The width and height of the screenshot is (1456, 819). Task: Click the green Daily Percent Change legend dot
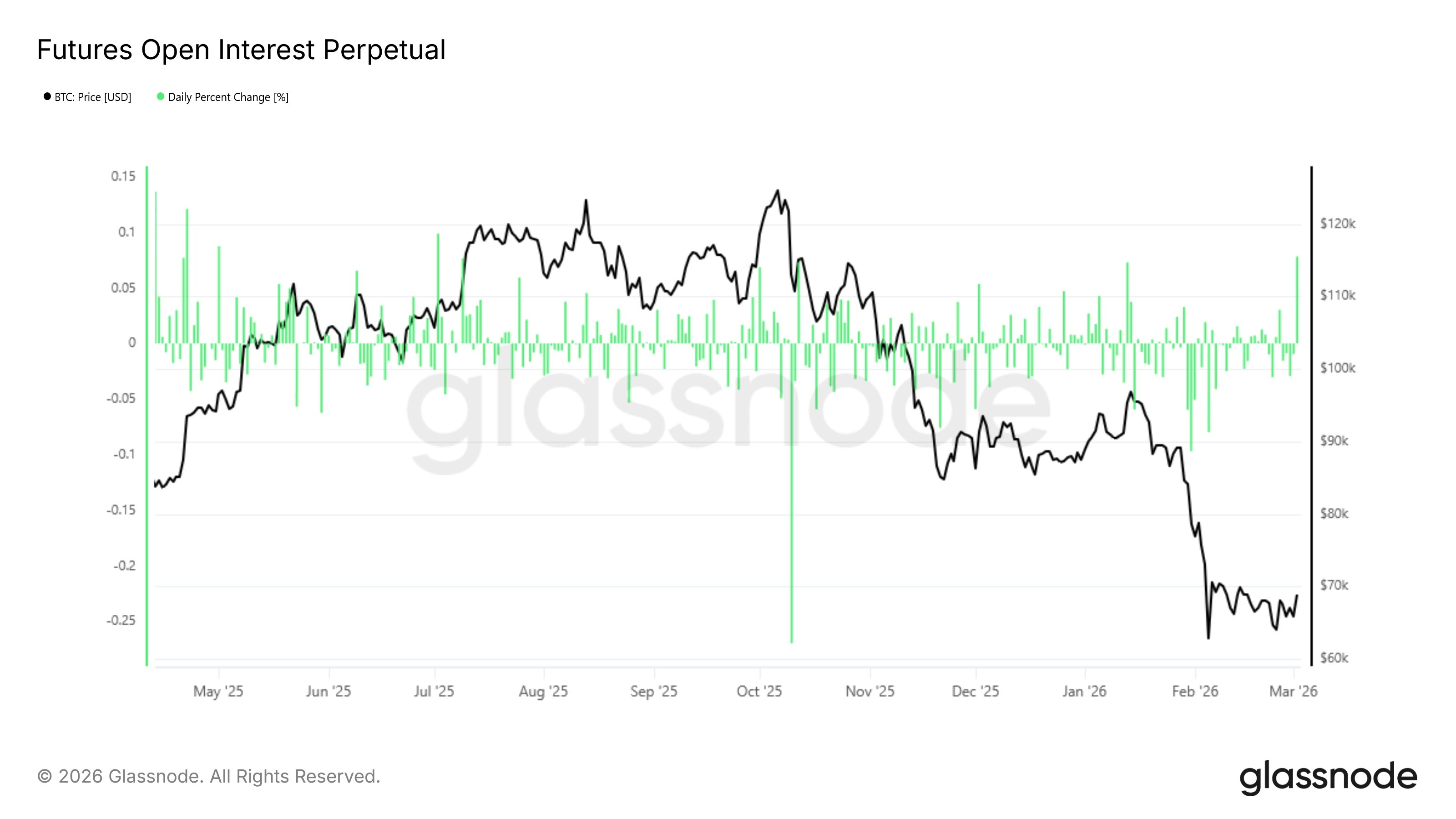[x=161, y=96]
